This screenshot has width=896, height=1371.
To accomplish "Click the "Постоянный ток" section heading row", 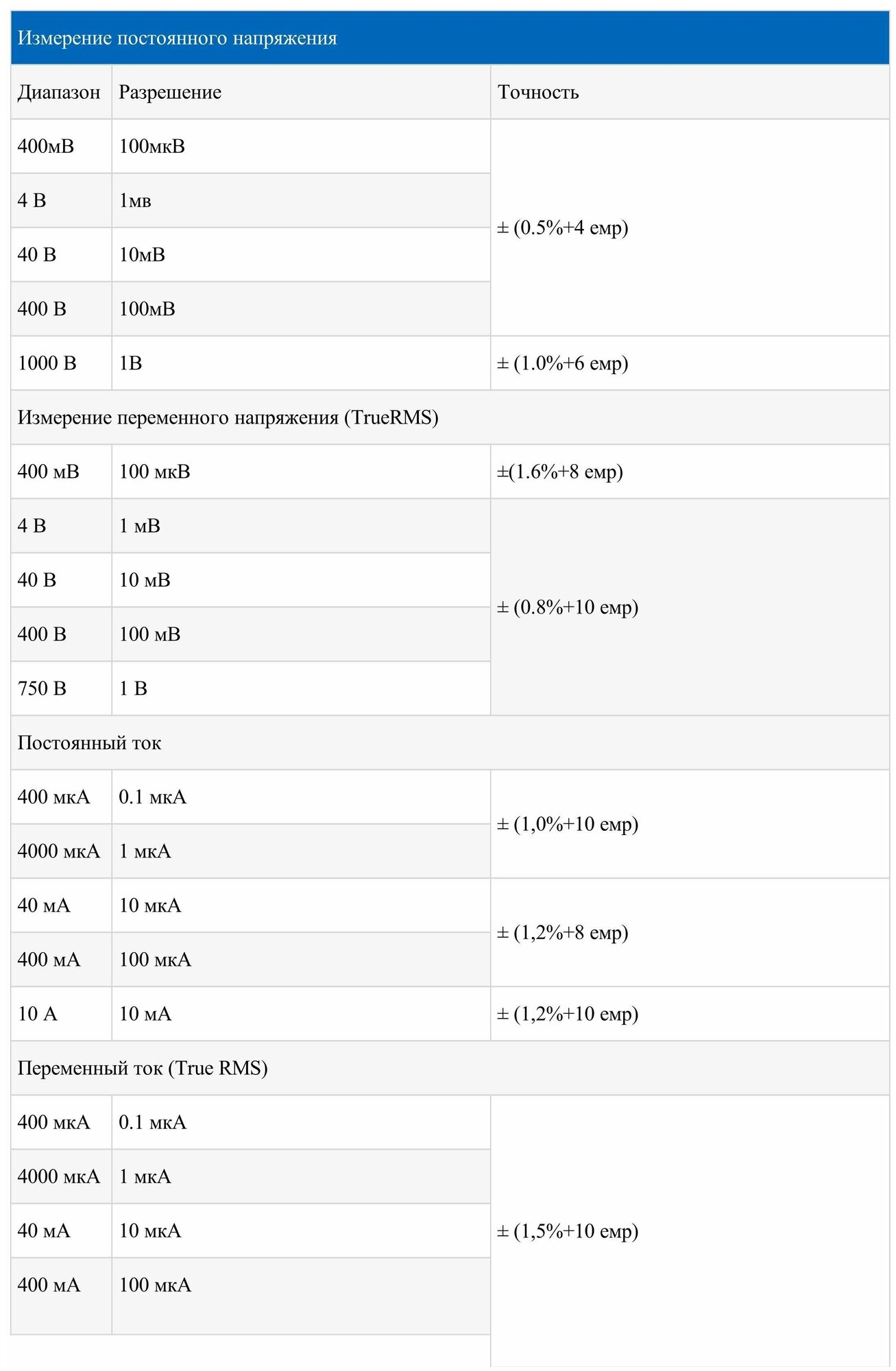I will pos(90,743).
